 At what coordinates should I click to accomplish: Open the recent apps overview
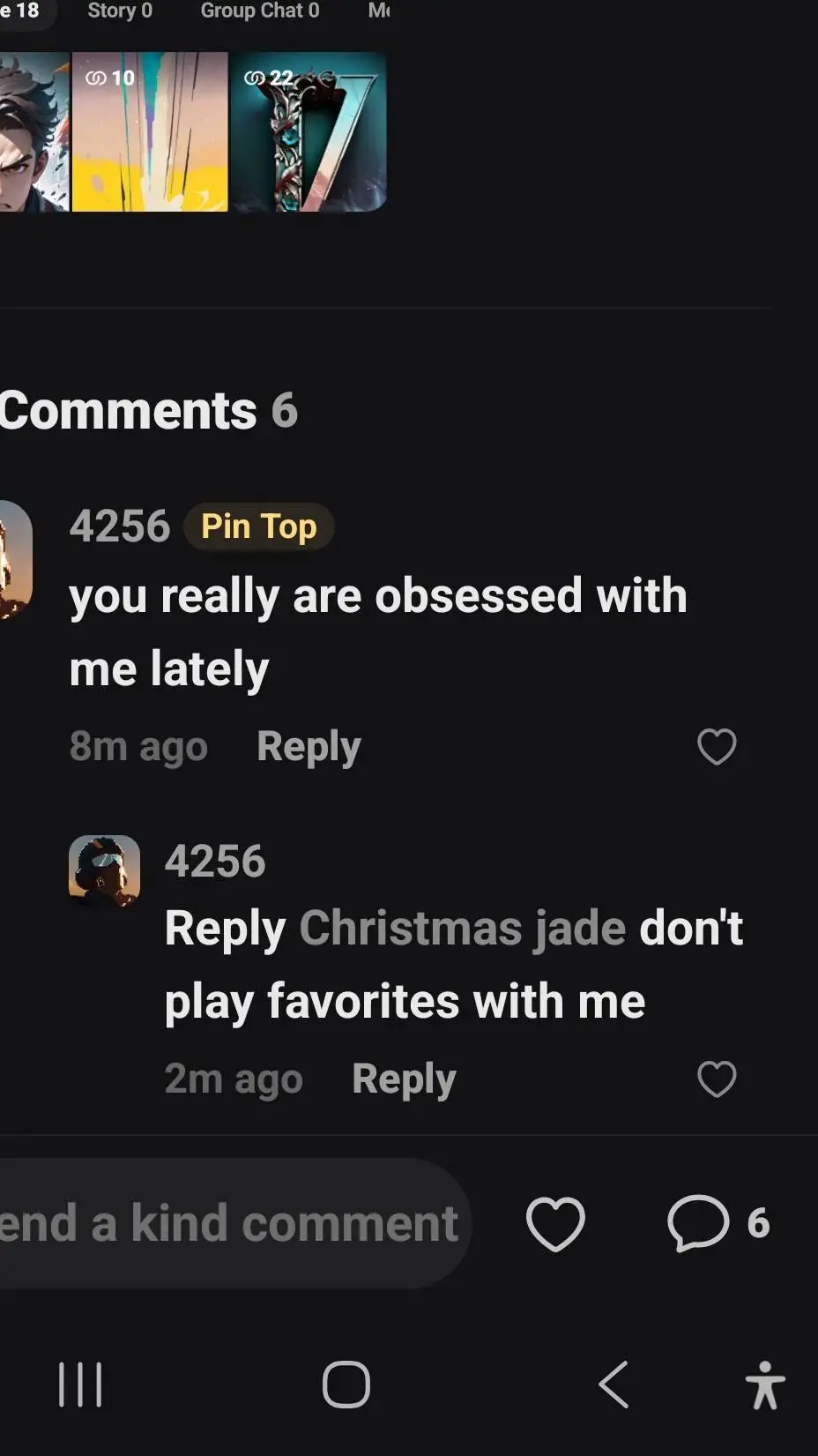point(80,1384)
